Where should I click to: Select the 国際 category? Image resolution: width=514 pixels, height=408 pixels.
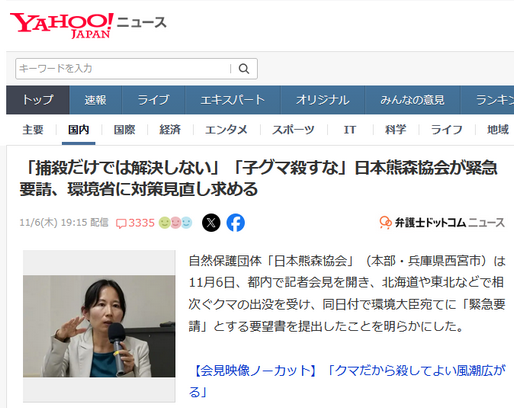(x=125, y=130)
